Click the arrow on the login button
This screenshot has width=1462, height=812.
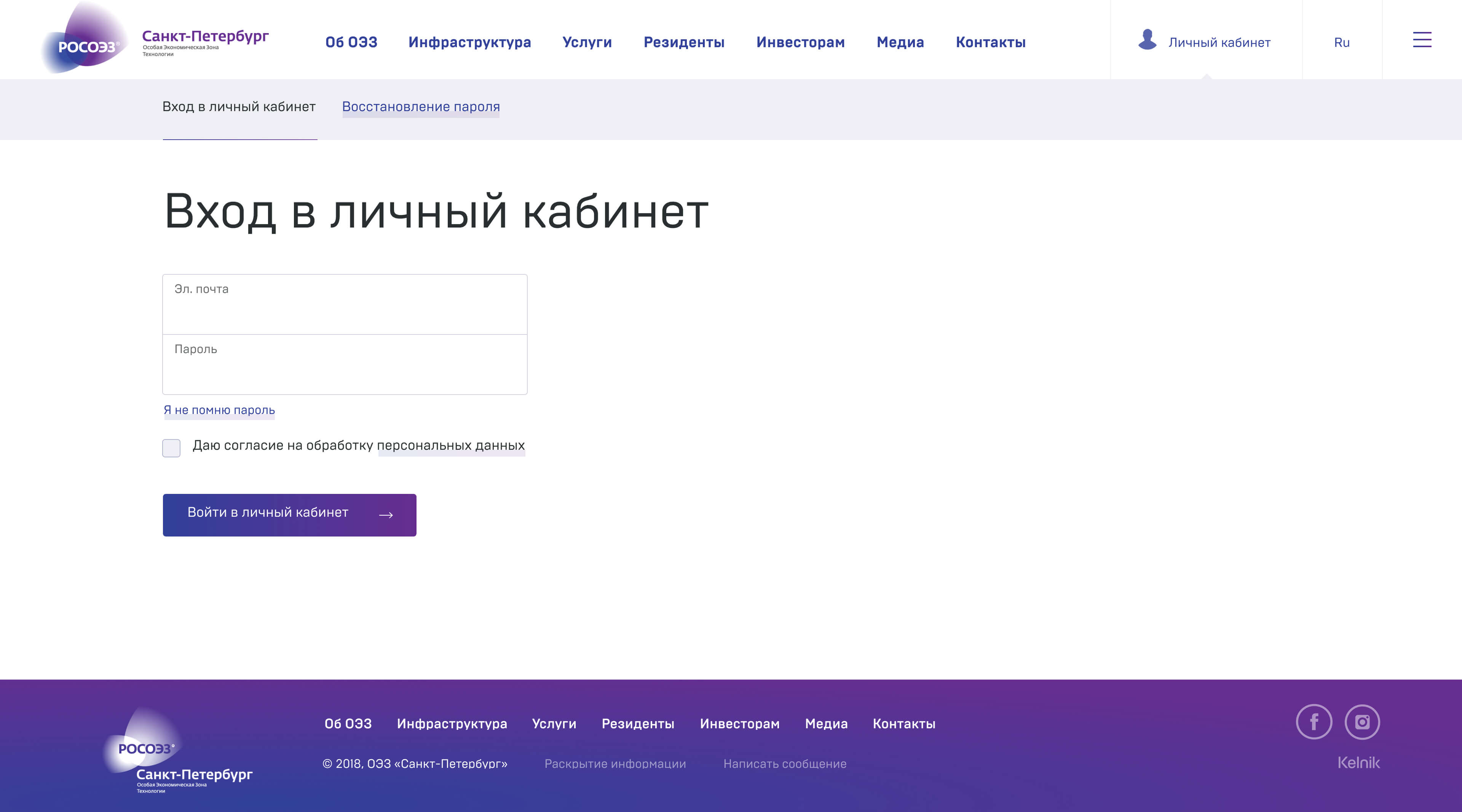386,515
